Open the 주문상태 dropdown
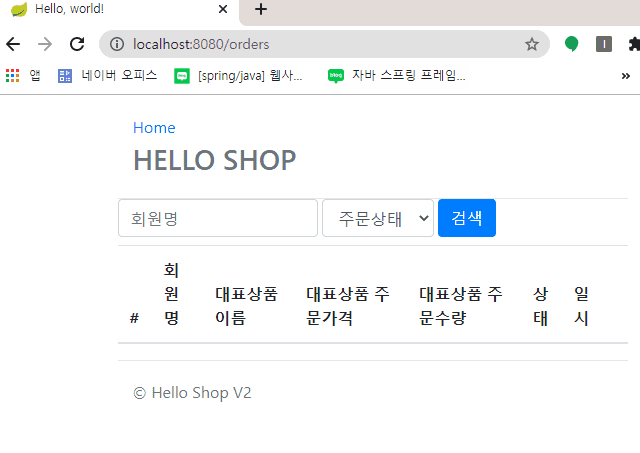The height and width of the screenshot is (453, 640). click(378, 218)
